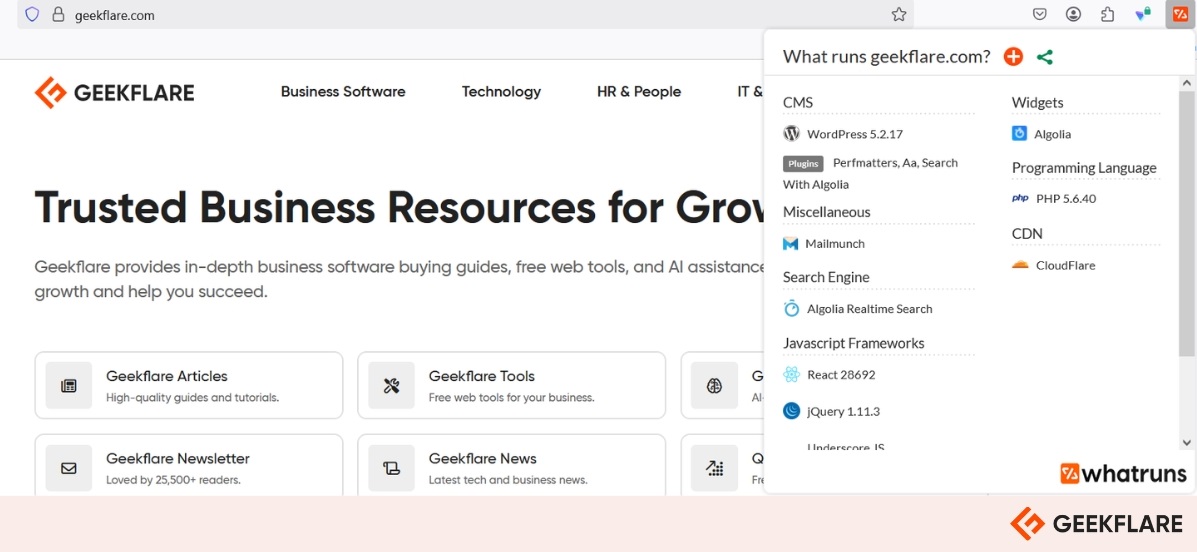Open the Pocket save icon
Image resolution: width=1197 pixels, height=552 pixels.
point(1039,14)
